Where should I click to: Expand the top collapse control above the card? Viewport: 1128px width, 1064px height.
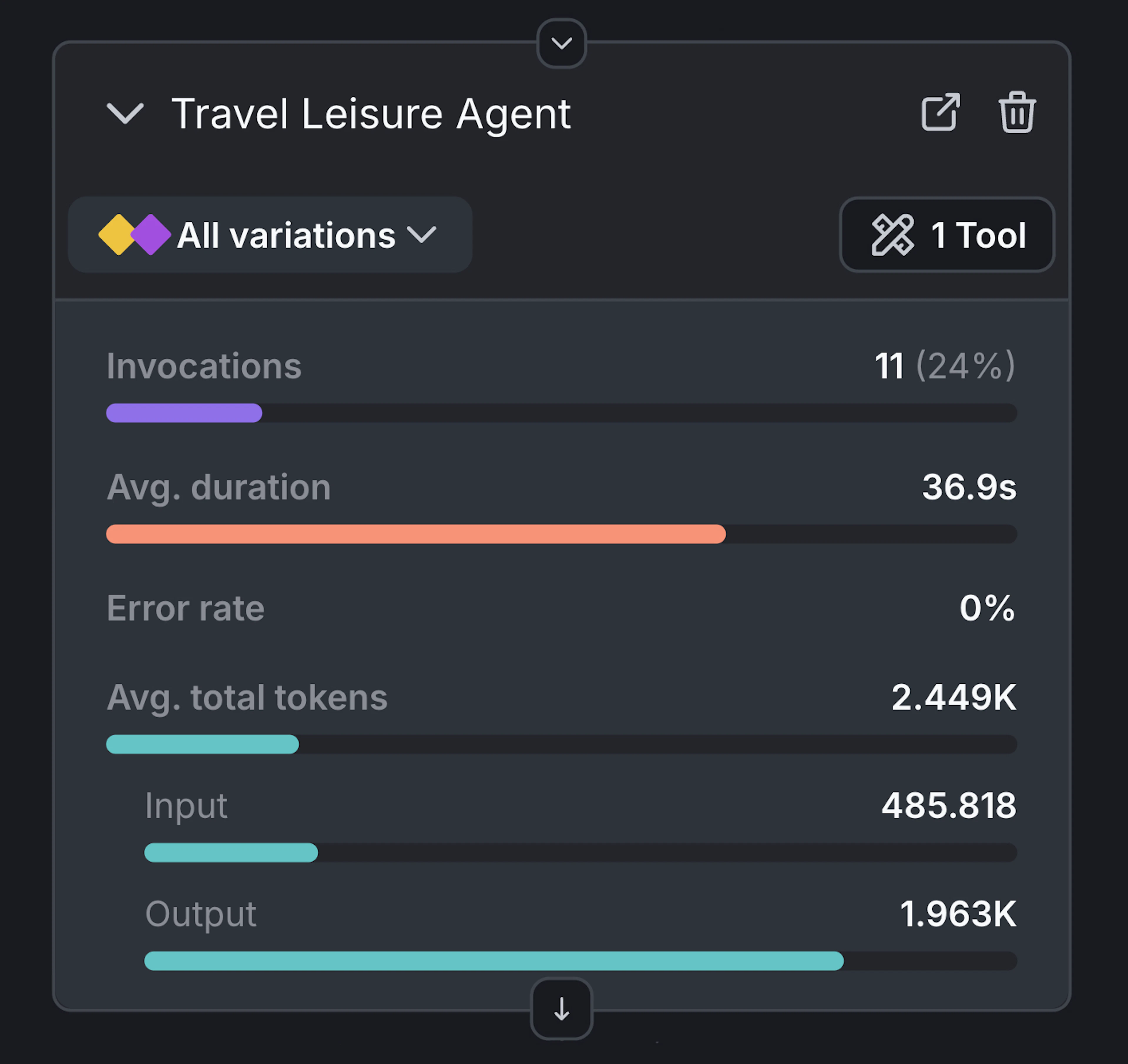click(562, 43)
